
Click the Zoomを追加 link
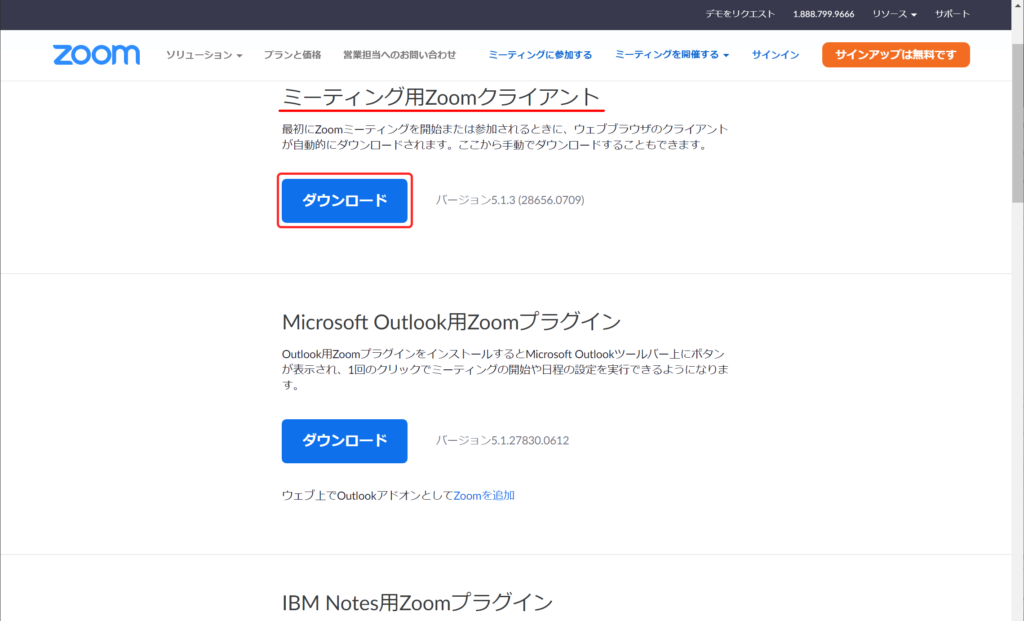click(x=484, y=496)
